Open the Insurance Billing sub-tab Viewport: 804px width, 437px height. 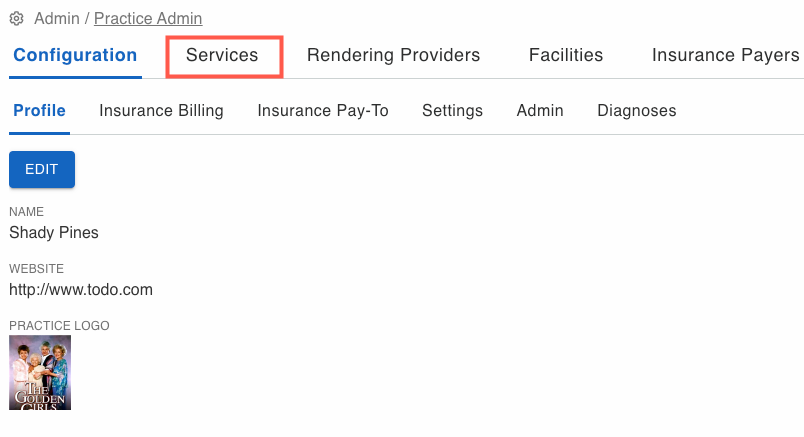pos(161,110)
